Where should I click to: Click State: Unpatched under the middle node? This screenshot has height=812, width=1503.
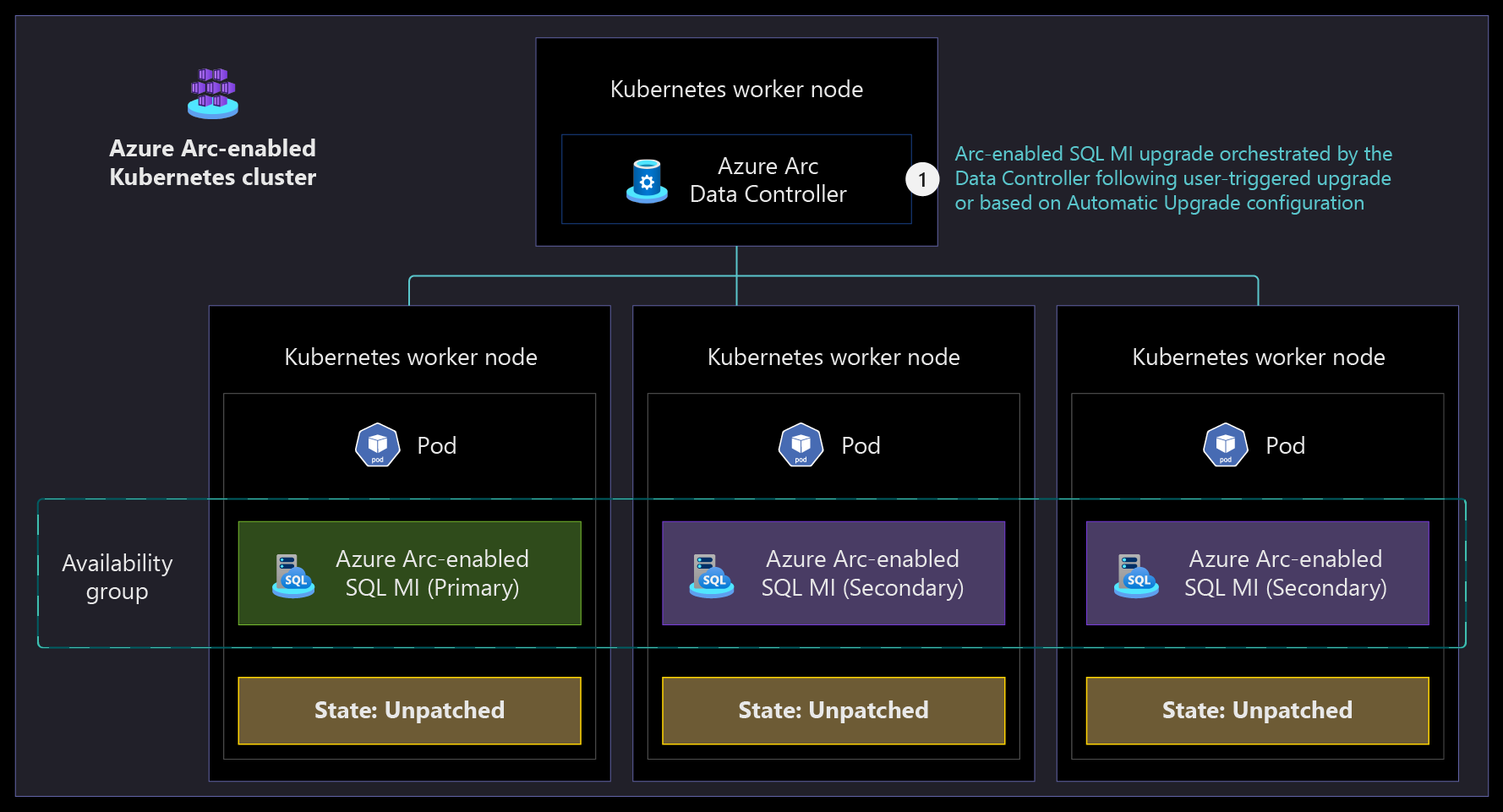833,711
